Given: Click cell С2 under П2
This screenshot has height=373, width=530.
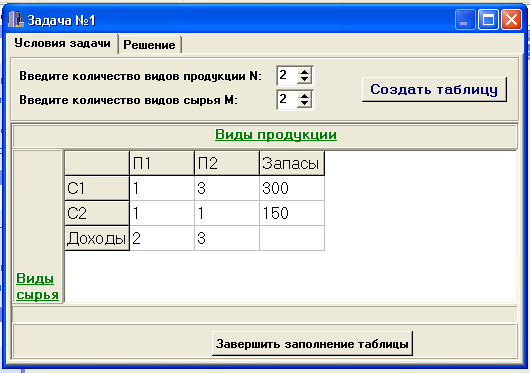Looking at the screenshot, I should pyautogui.click(x=227, y=213).
